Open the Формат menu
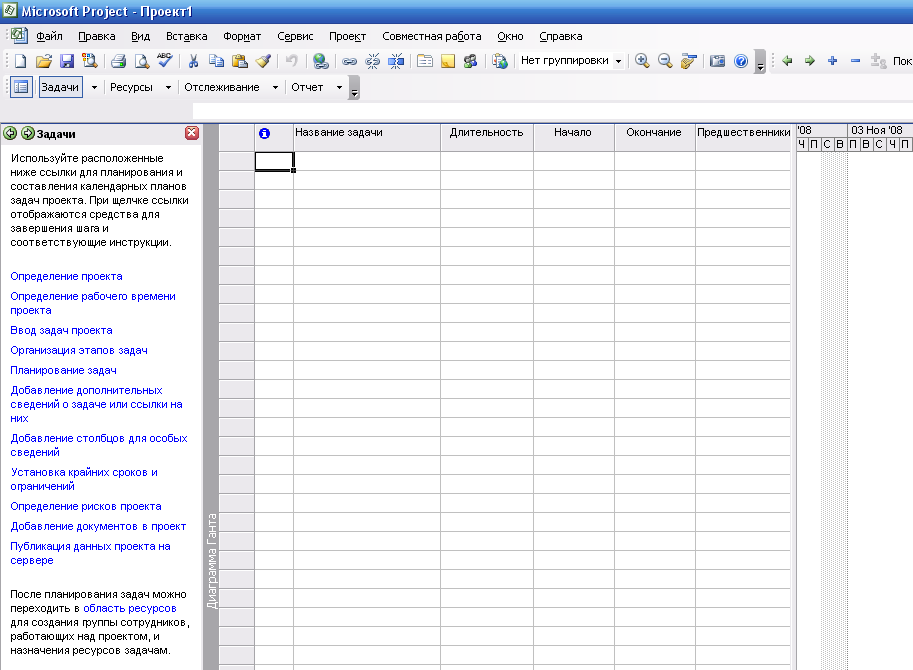Image resolution: width=913 pixels, height=670 pixels. [x=242, y=36]
